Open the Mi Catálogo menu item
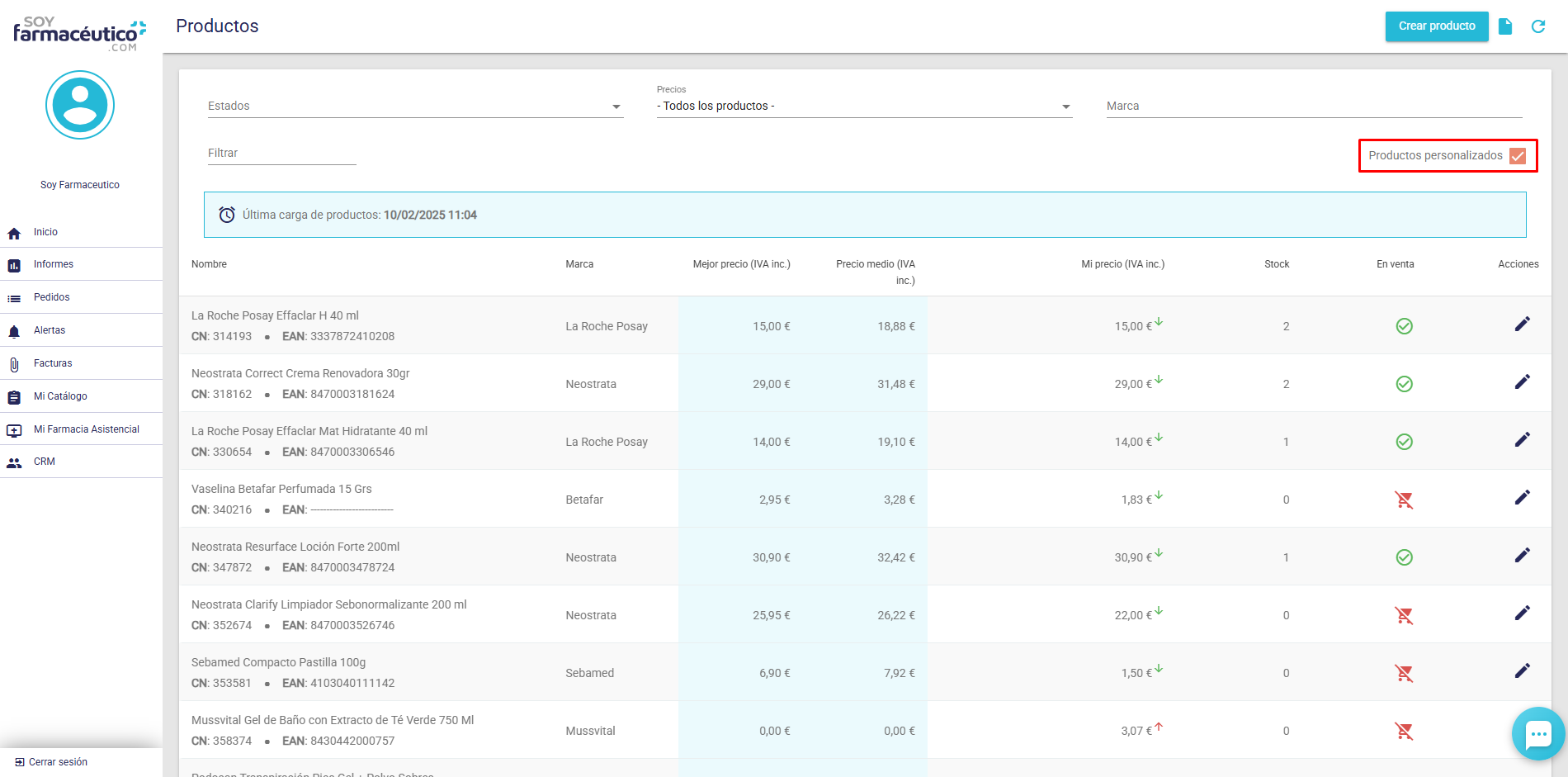Image resolution: width=1568 pixels, height=777 pixels. (x=81, y=396)
